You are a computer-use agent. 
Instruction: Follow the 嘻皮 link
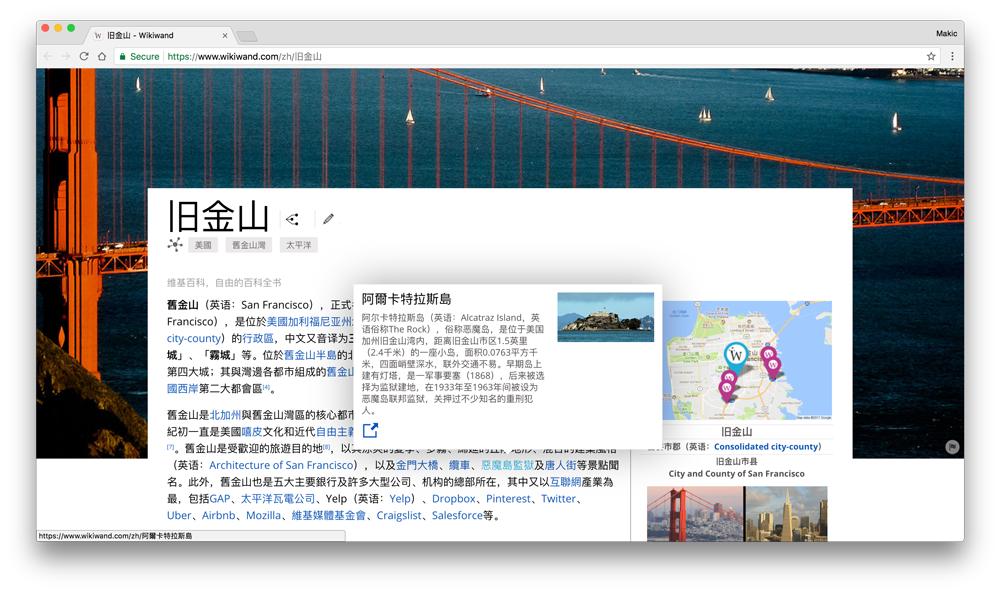251,431
